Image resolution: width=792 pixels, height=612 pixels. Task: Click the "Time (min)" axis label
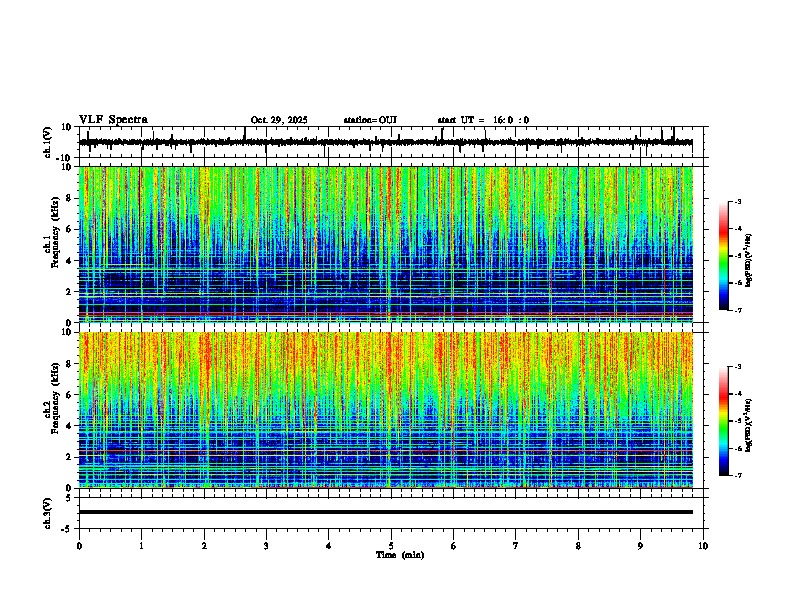(x=400, y=555)
